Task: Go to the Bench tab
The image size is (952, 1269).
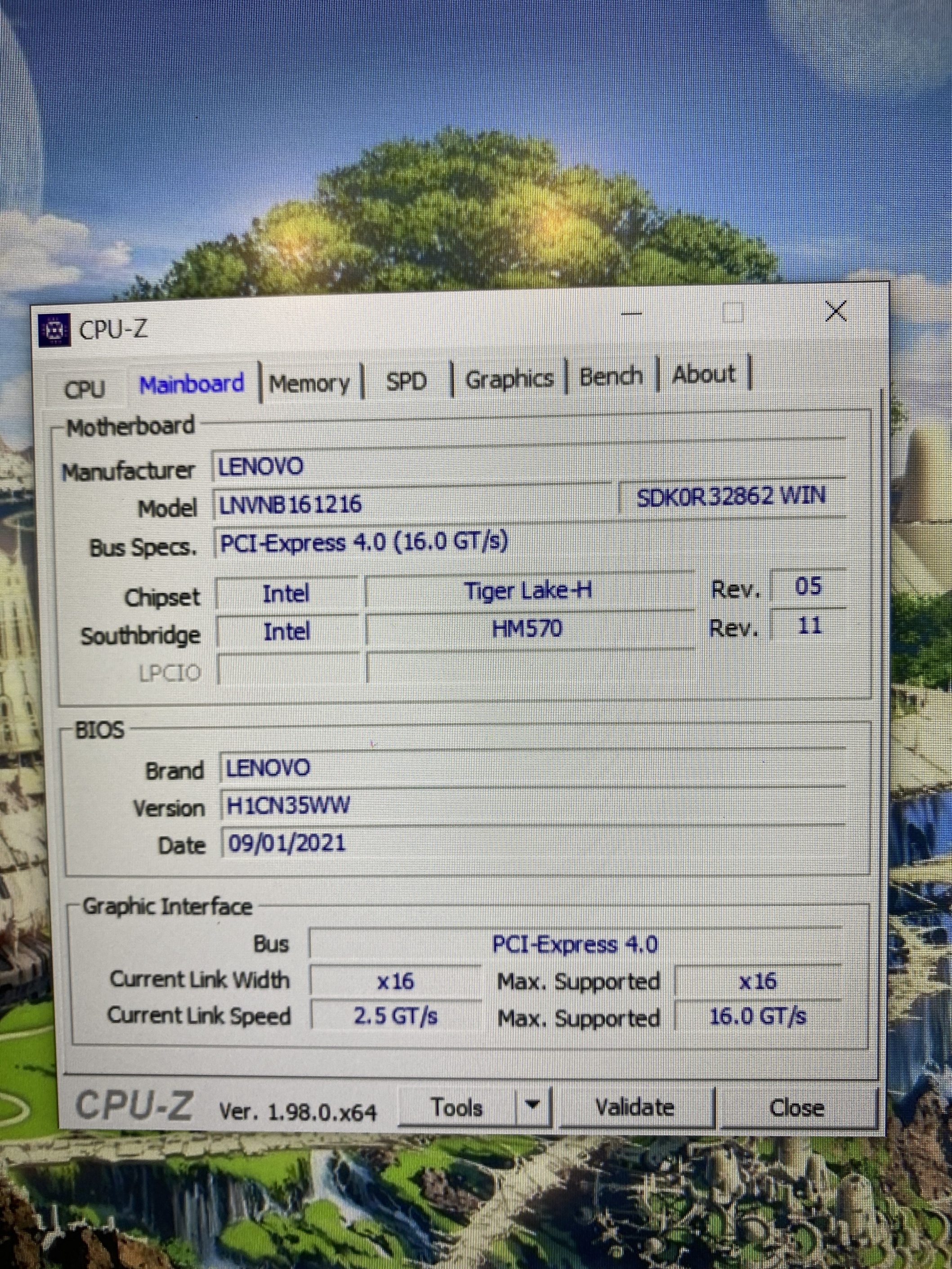Action: click(x=611, y=377)
